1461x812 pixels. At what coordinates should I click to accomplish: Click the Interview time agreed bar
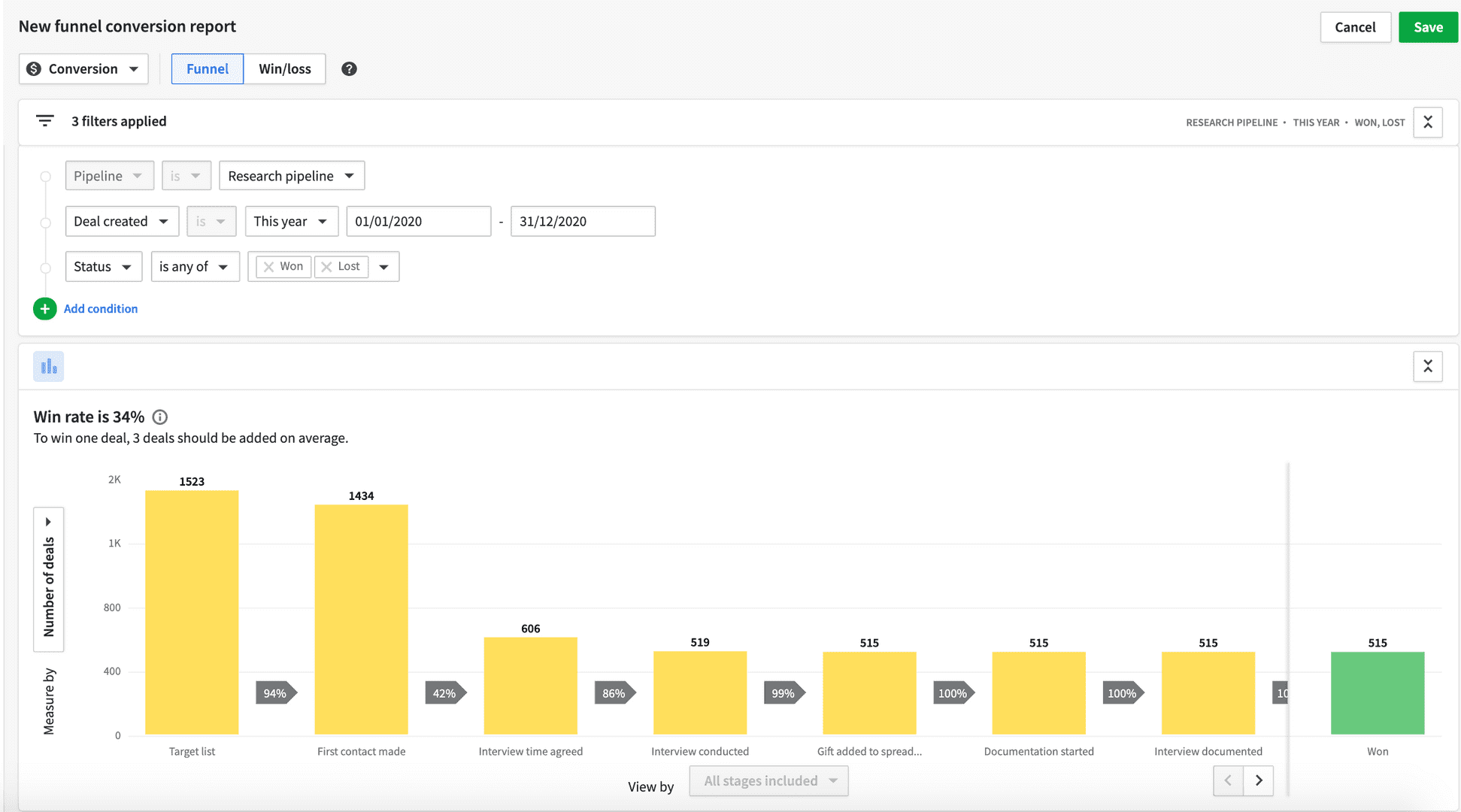click(x=531, y=686)
